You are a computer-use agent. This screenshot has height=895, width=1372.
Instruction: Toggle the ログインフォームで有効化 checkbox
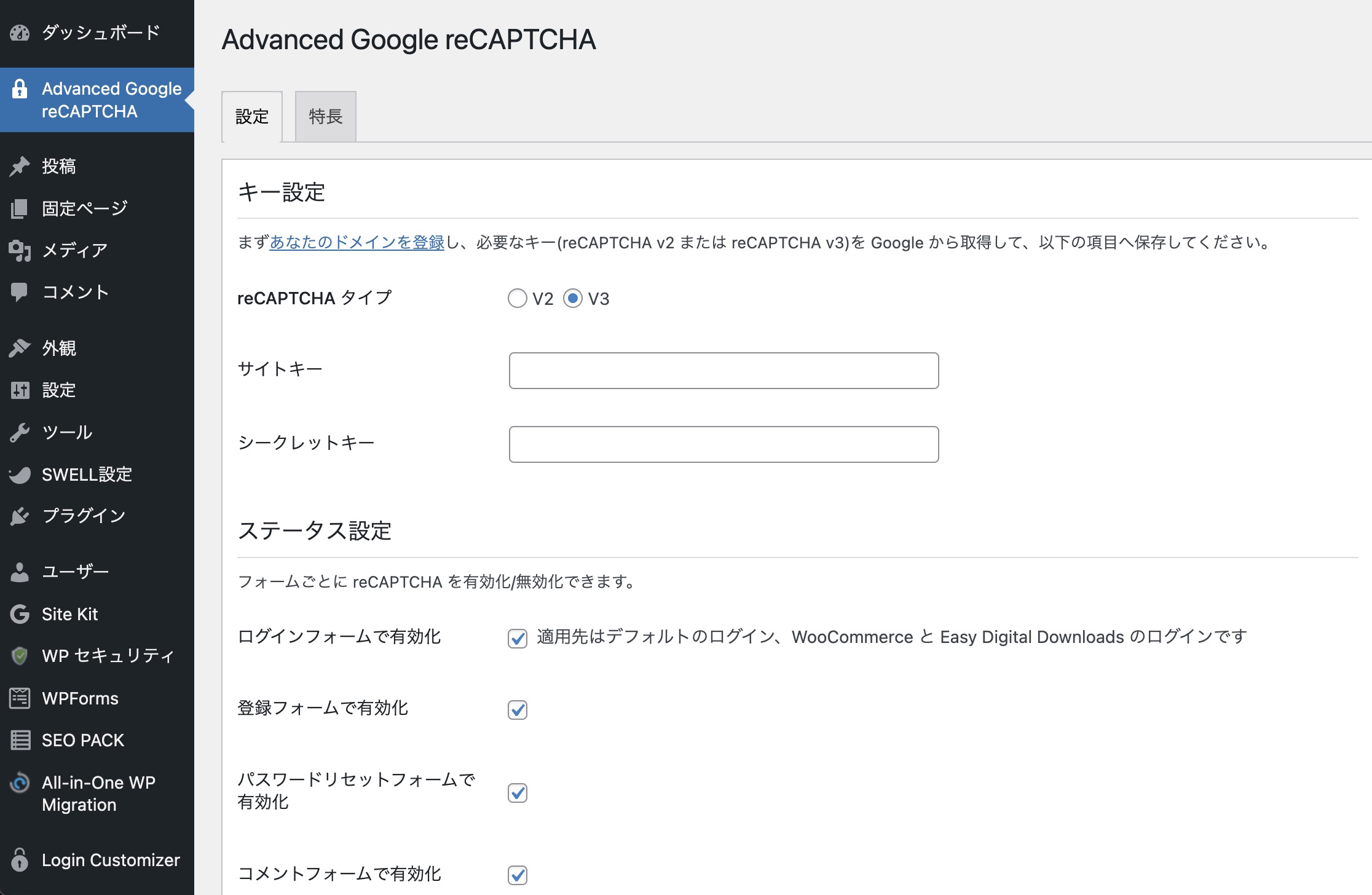pyautogui.click(x=518, y=639)
